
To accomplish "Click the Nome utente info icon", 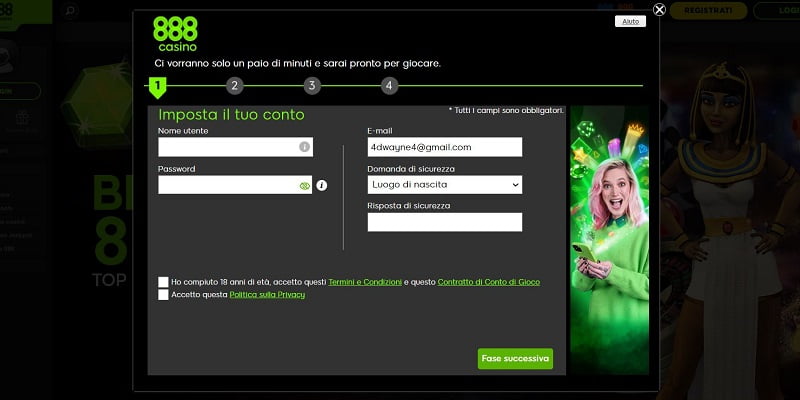I will [x=304, y=147].
